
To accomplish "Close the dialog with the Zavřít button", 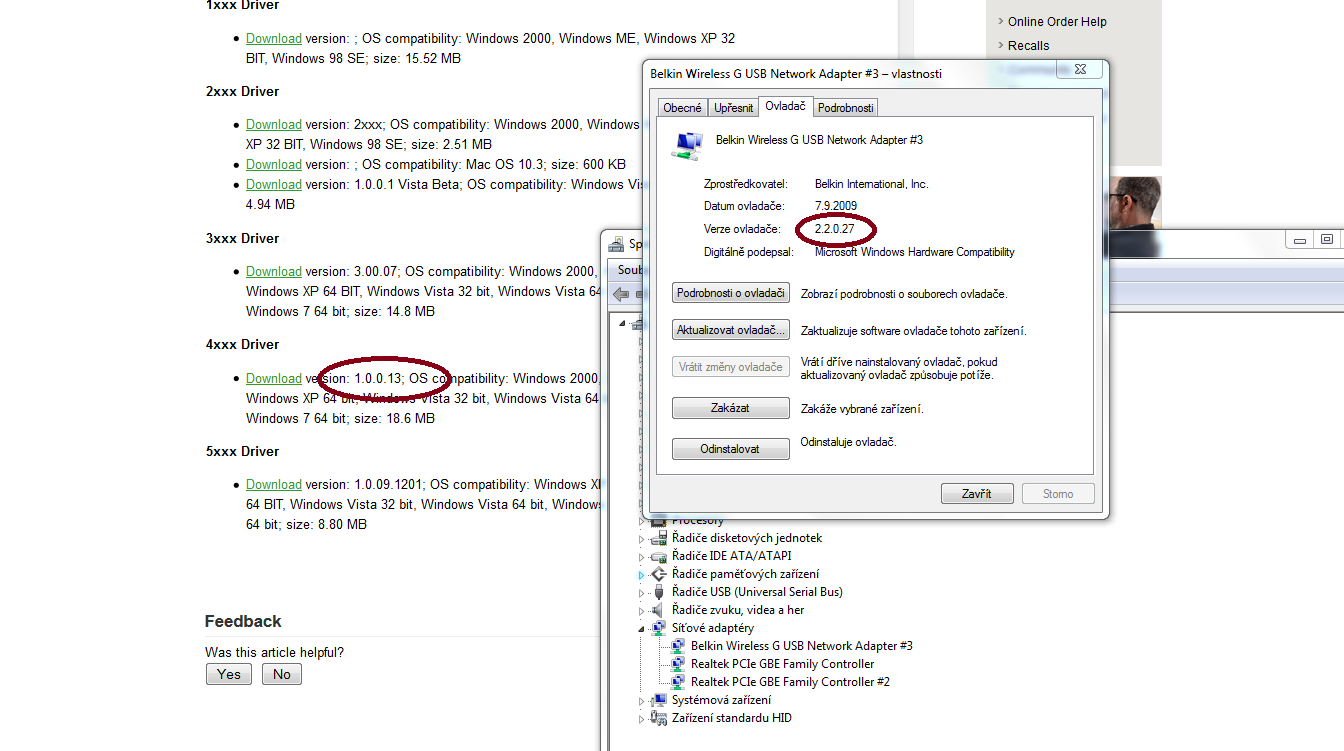I will point(977,493).
